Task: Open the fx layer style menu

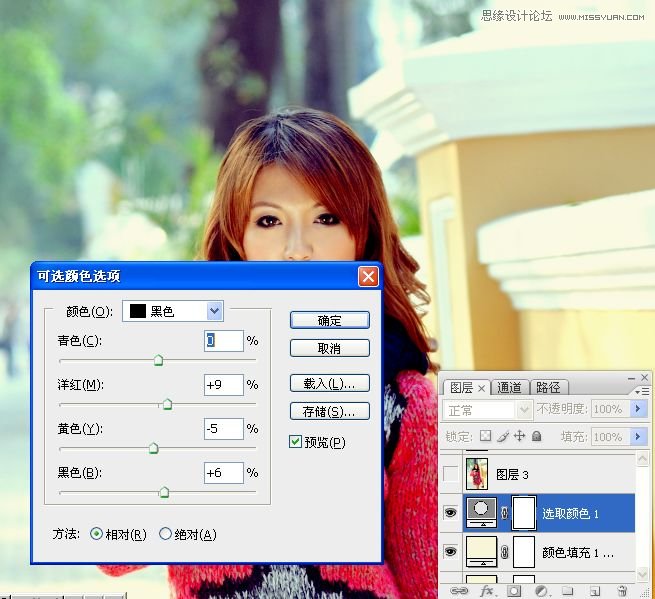Action: pyautogui.click(x=487, y=591)
